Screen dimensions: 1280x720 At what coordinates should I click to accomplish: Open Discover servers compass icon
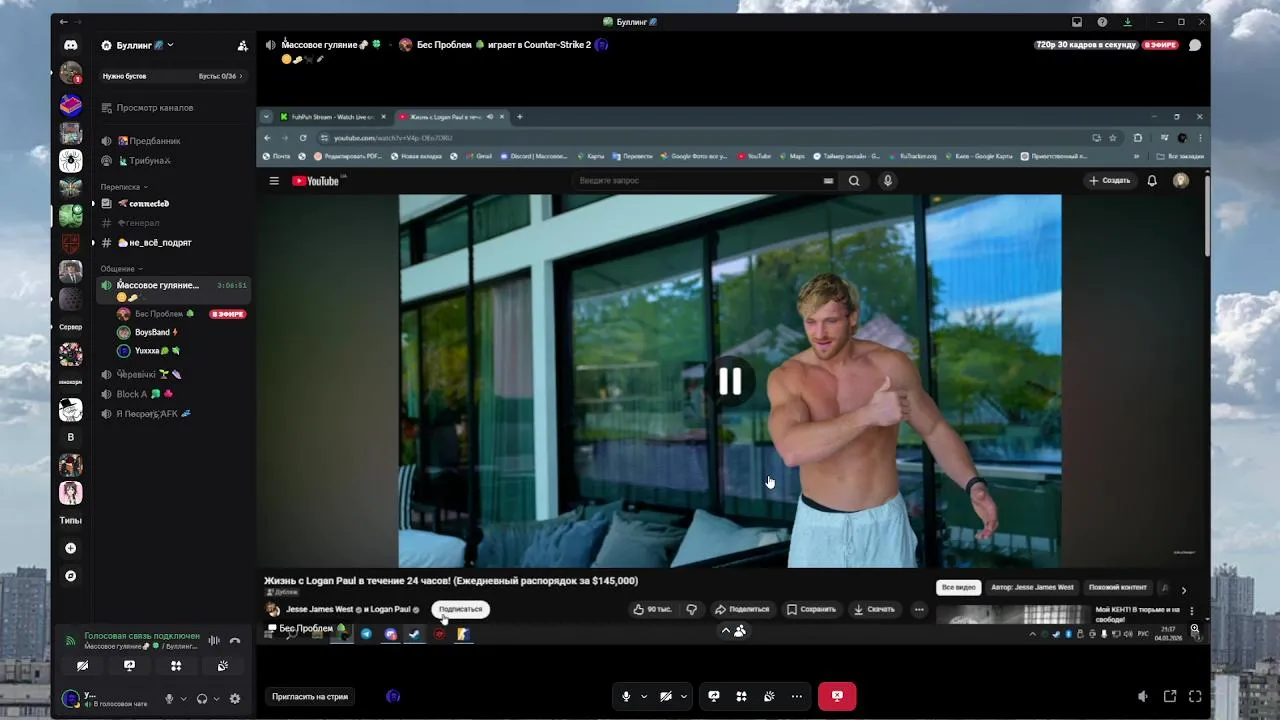pos(70,576)
